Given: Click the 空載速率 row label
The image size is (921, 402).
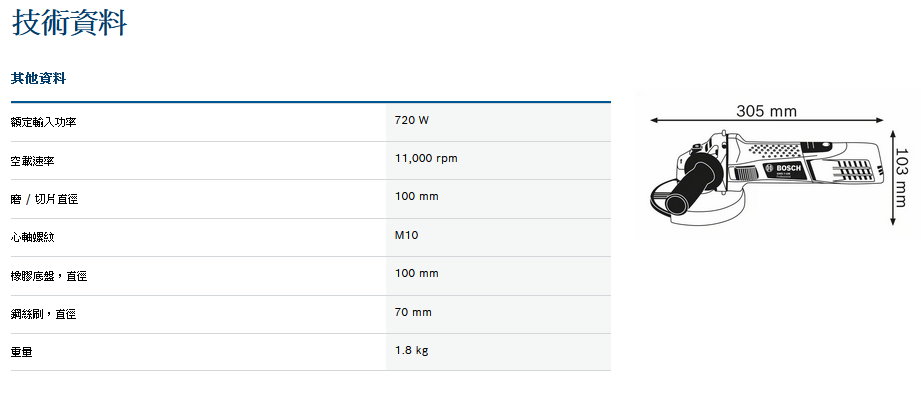Looking at the screenshot, I should (x=33, y=160).
